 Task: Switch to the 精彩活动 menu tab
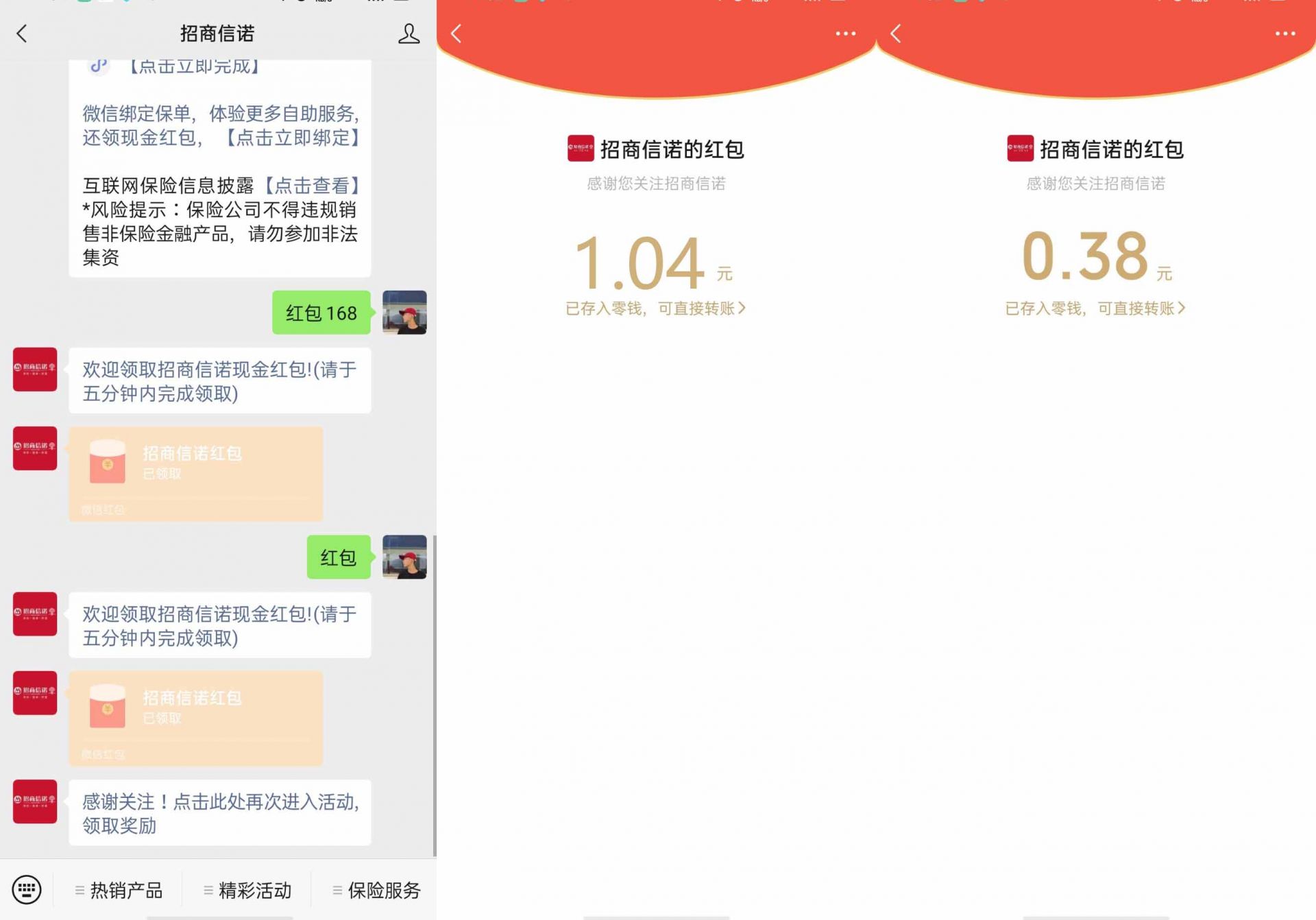(x=248, y=889)
